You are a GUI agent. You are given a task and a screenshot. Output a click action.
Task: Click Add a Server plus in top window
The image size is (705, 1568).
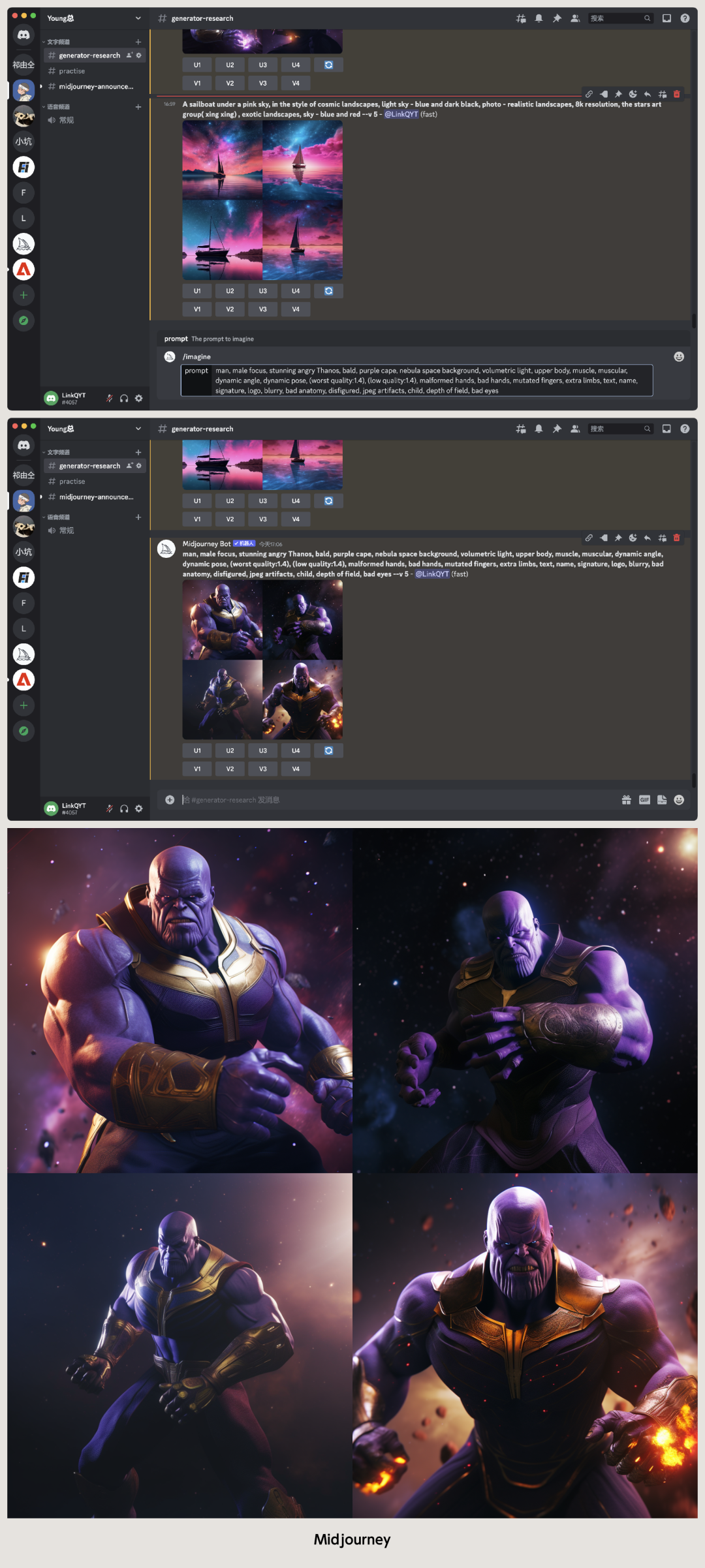(x=23, y=295)
